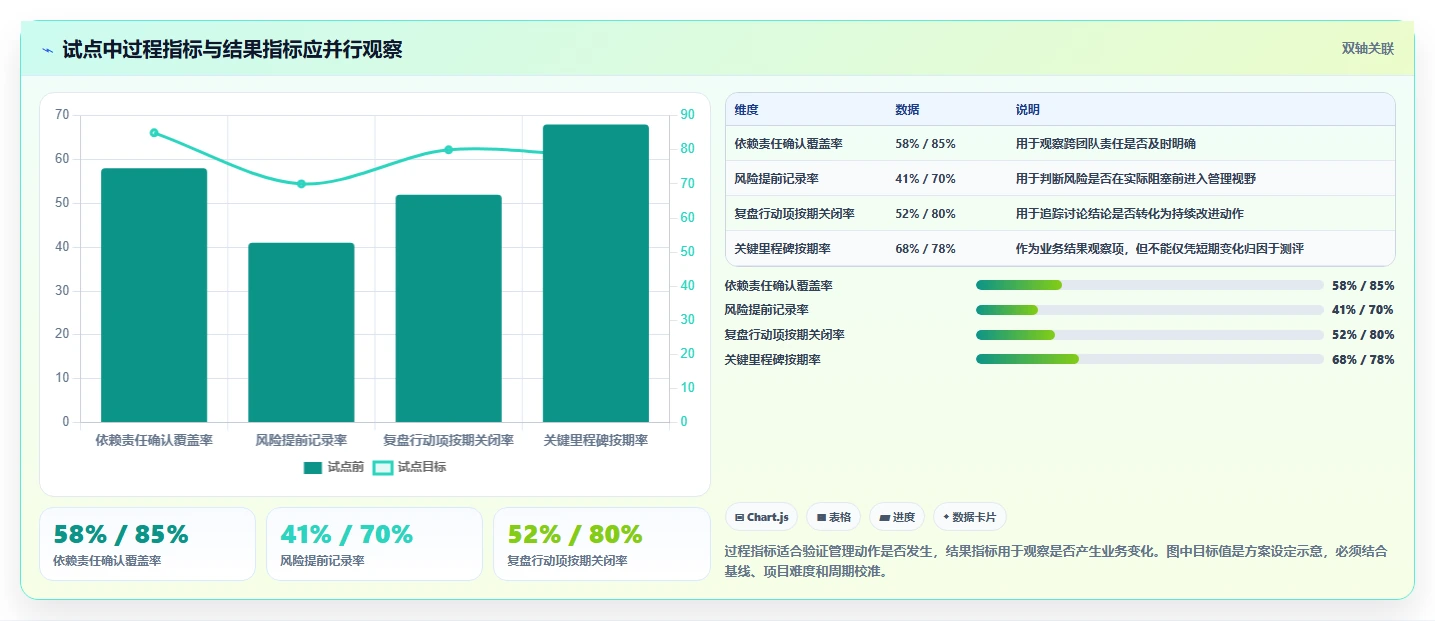Image resolution: width=1435 pixels, height=621 pixels.
Task: Click the diamond icon in 数据卡片 chip
Action: (946, 517)
